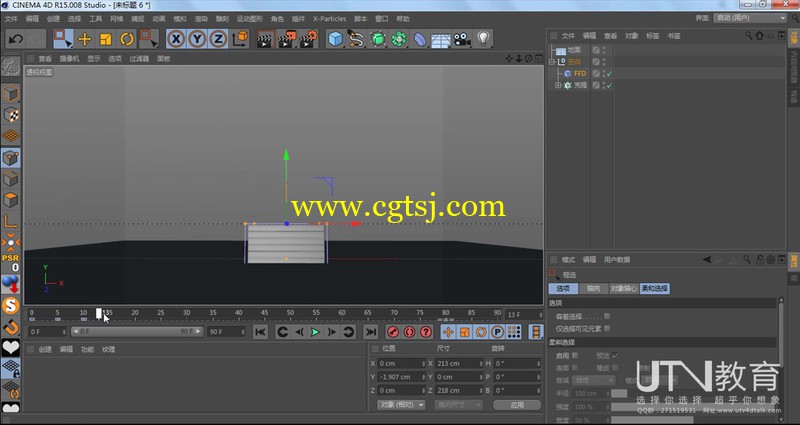Open the green array modeling icon

(x=399, y=39)
